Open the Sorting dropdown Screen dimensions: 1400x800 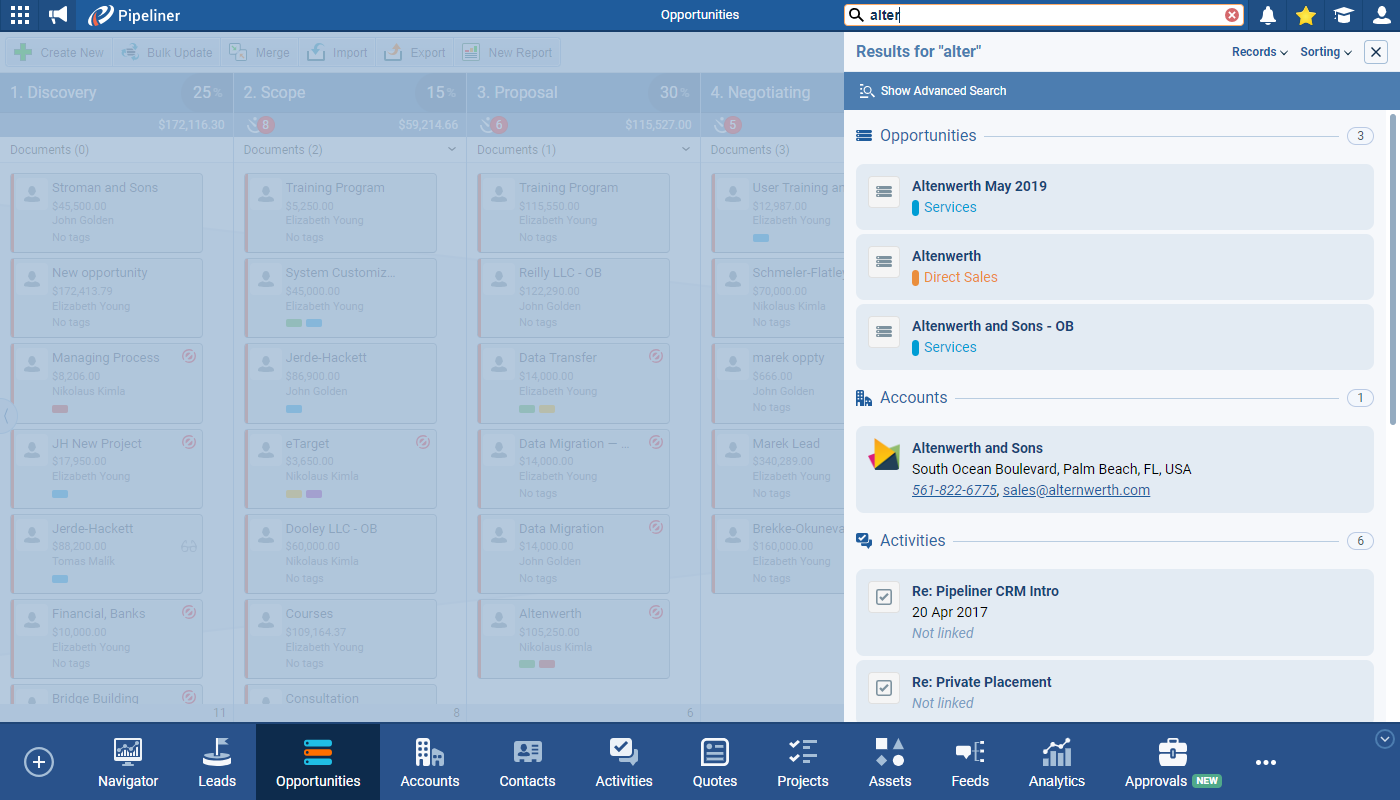[x=1326, y=52]
